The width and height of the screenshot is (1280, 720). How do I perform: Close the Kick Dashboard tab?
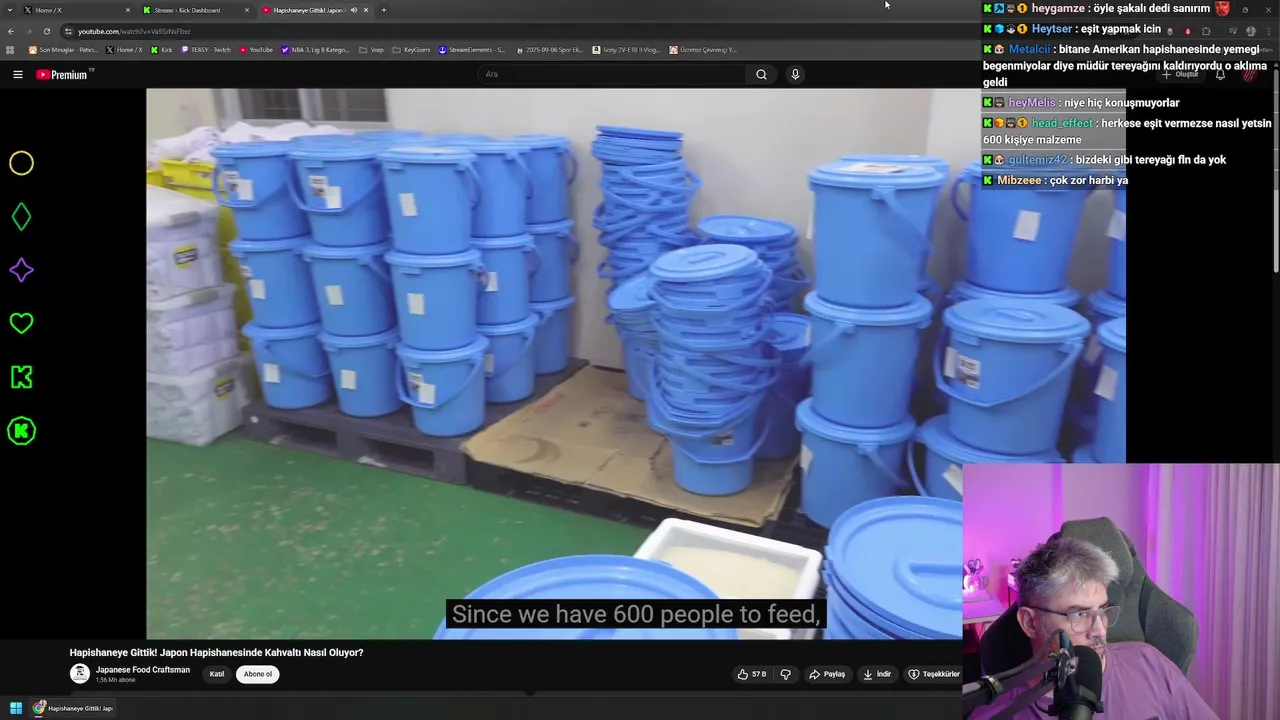(247, 10)
